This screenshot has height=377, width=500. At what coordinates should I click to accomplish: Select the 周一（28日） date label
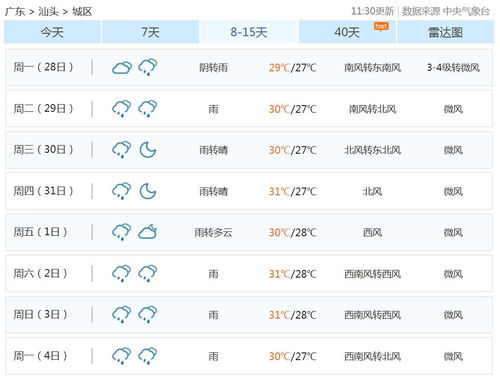[43, 67]
